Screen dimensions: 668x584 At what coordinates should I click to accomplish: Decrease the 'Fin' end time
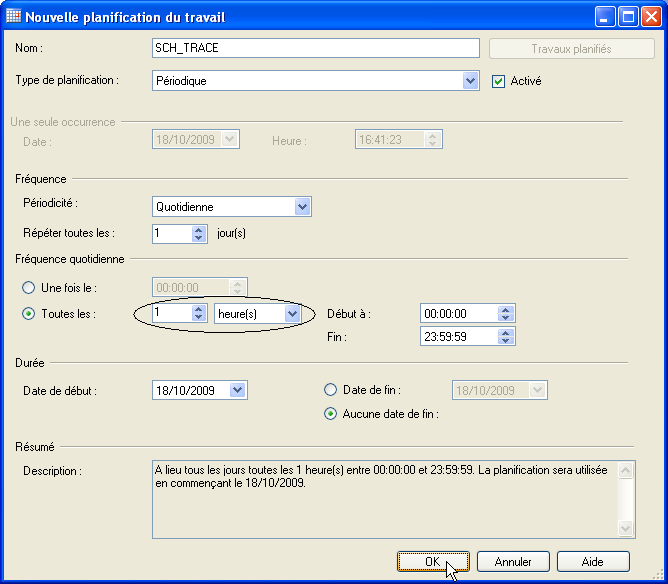tap(506, 341)
